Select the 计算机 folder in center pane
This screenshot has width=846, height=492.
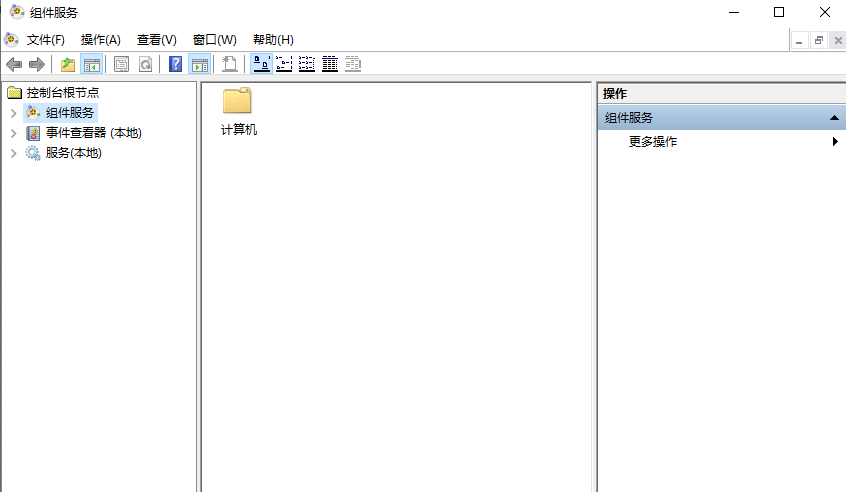coord(237,100)
